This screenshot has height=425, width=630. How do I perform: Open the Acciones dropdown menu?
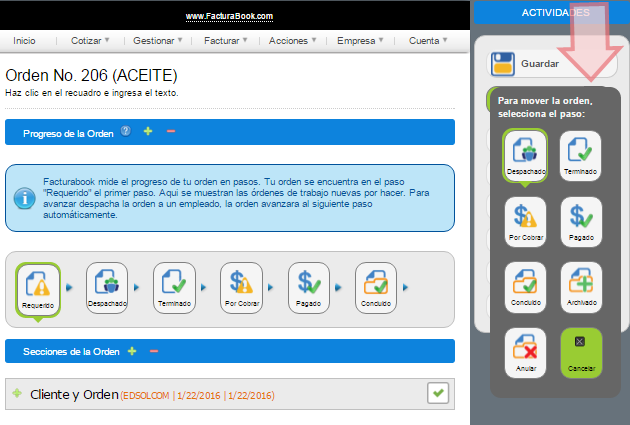pyautogui.click(x=292, y=41)
